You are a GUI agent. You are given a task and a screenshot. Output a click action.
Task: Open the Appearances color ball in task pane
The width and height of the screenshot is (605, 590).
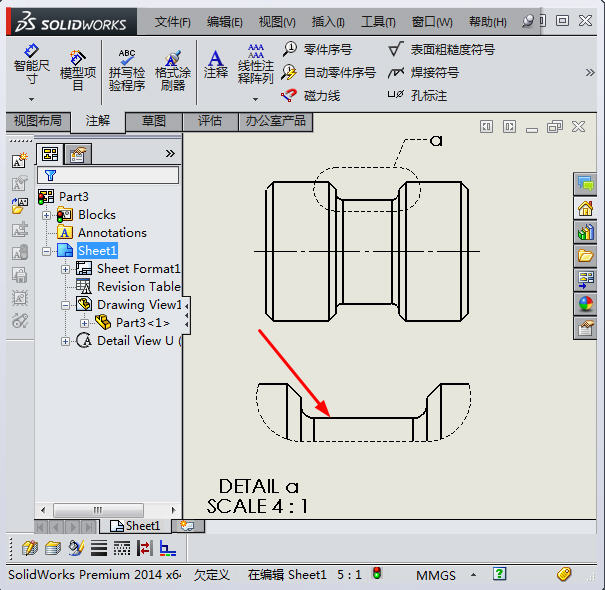(x=585, y=304)
